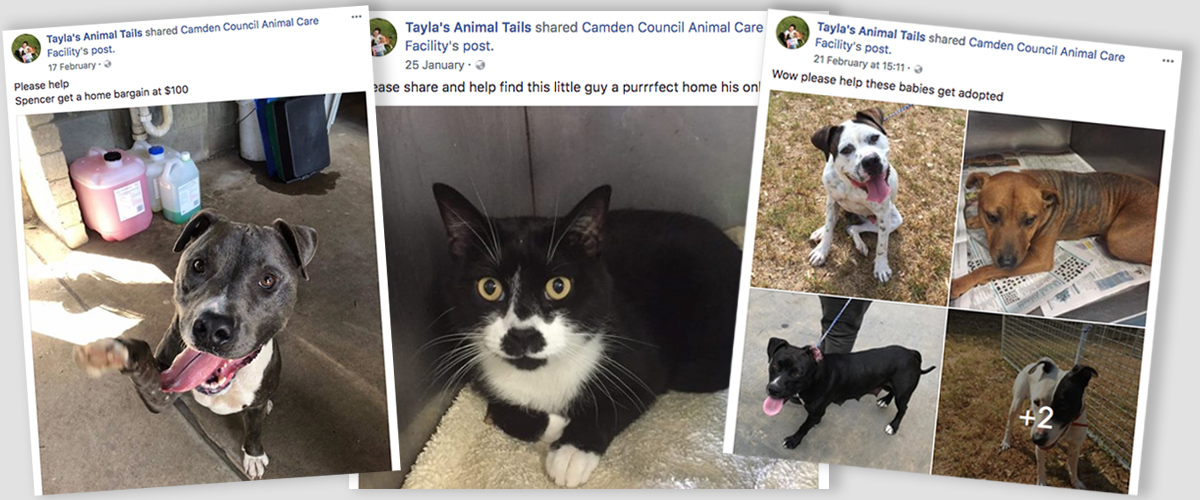The height and width of the screenshot is (500, 1200).
Task: Open the 21 February at 15:11 timestamp
Action: [x=860, y=65]
